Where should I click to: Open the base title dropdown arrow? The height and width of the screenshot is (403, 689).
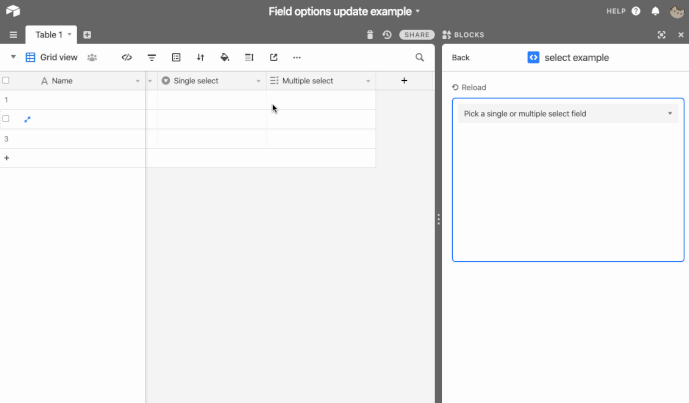point(417,11)
